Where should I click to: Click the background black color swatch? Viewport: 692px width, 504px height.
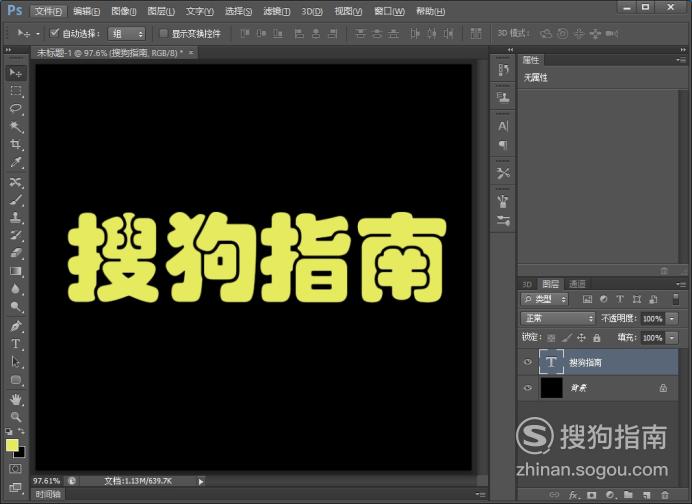(21, 453)
